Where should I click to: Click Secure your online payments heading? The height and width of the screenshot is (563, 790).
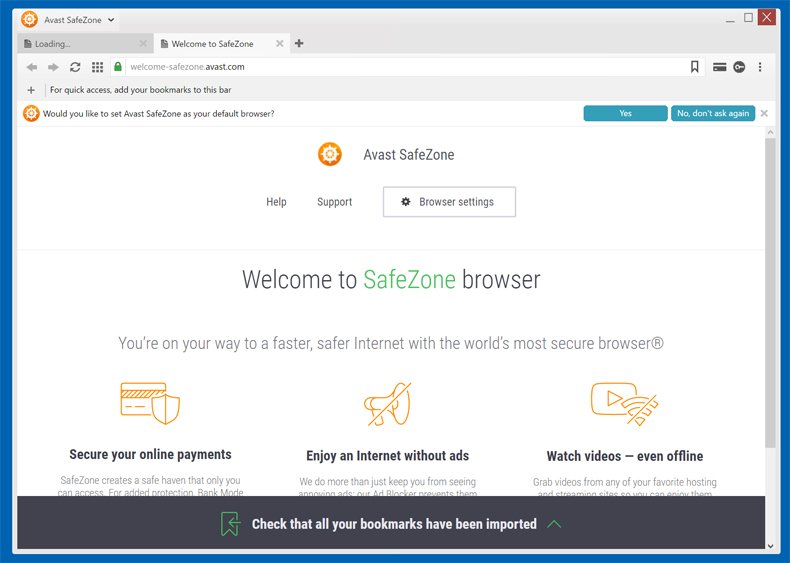150,455
